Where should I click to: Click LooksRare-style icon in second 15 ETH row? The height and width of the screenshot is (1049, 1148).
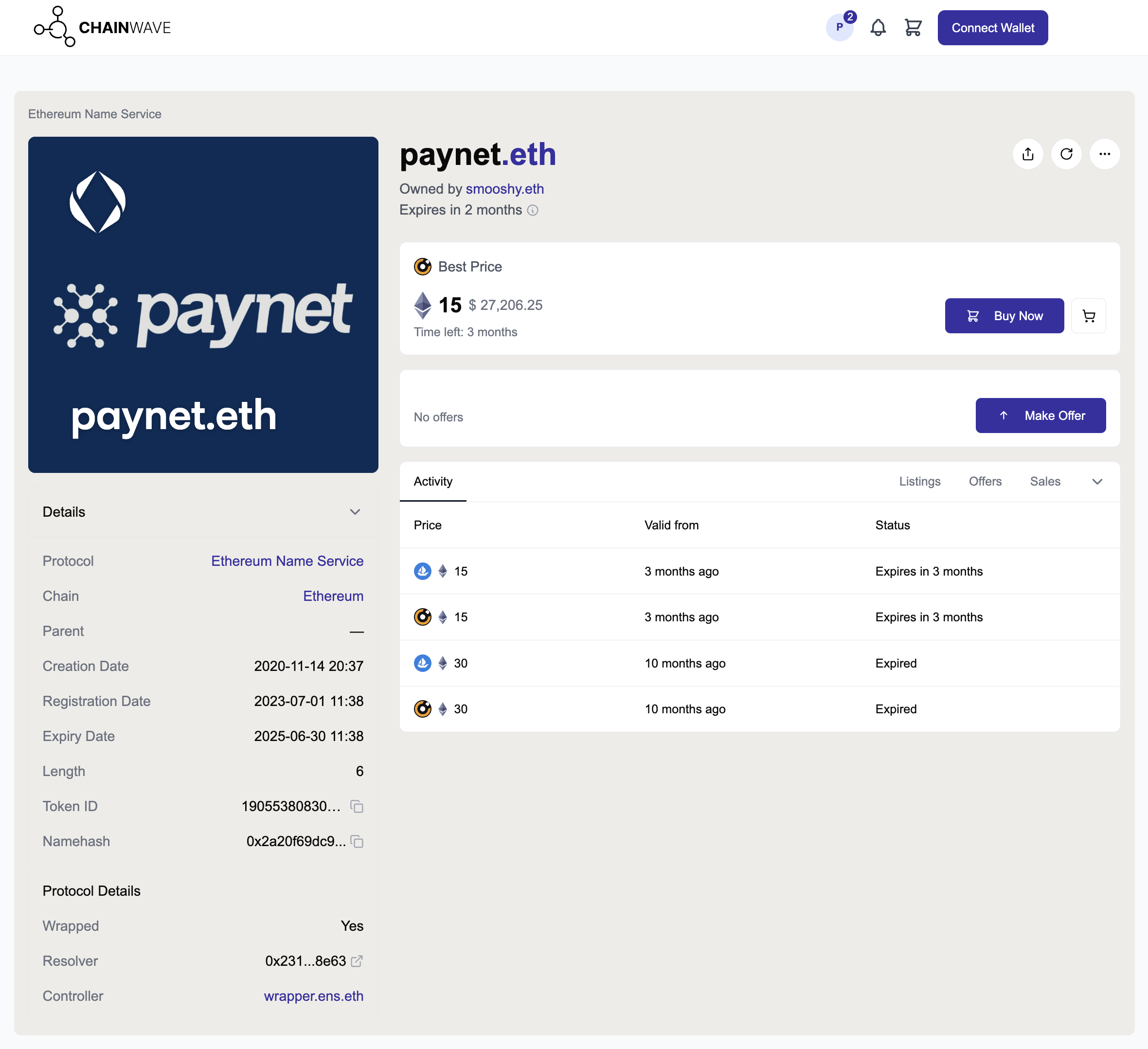423,617
